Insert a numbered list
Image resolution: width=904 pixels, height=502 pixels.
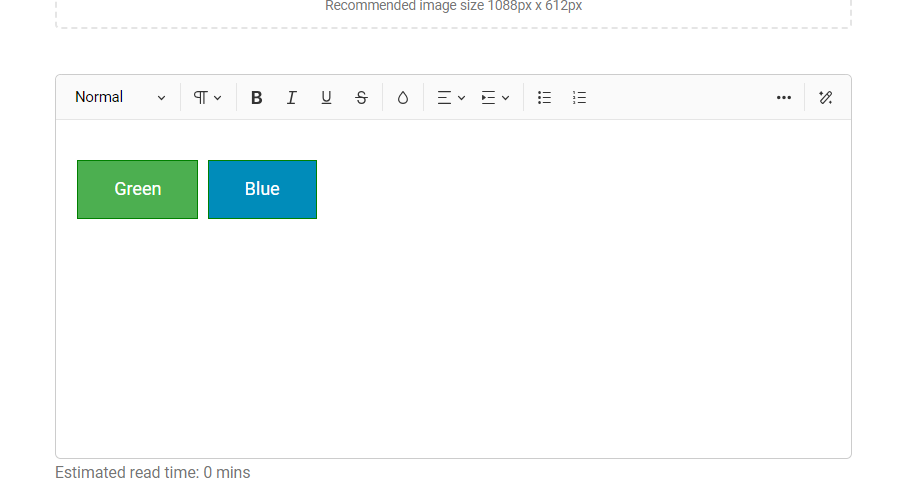579,97
